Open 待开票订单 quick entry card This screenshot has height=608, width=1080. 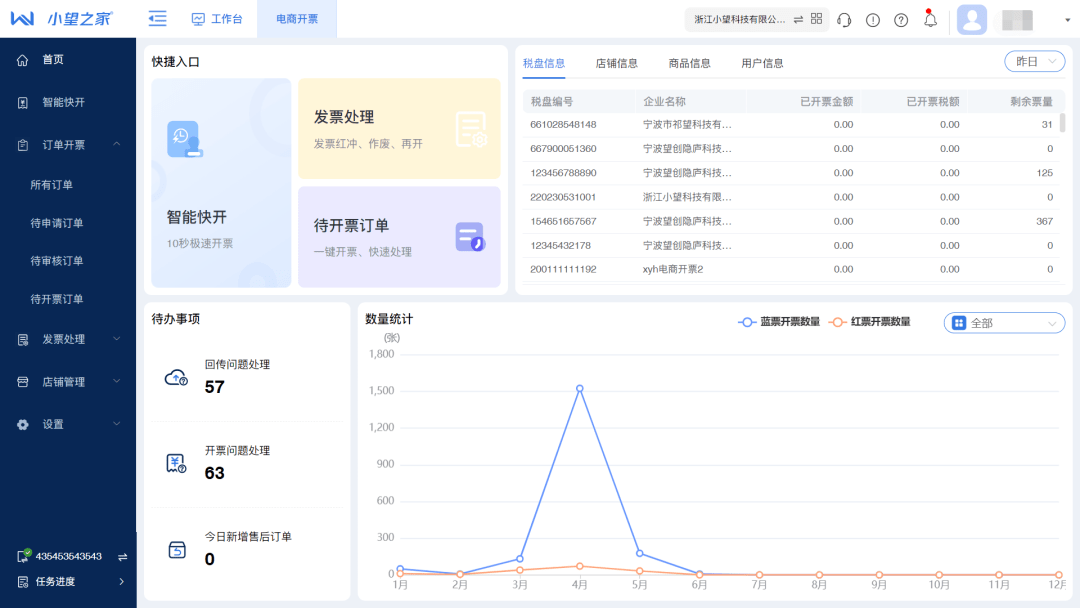click(399, 237)
